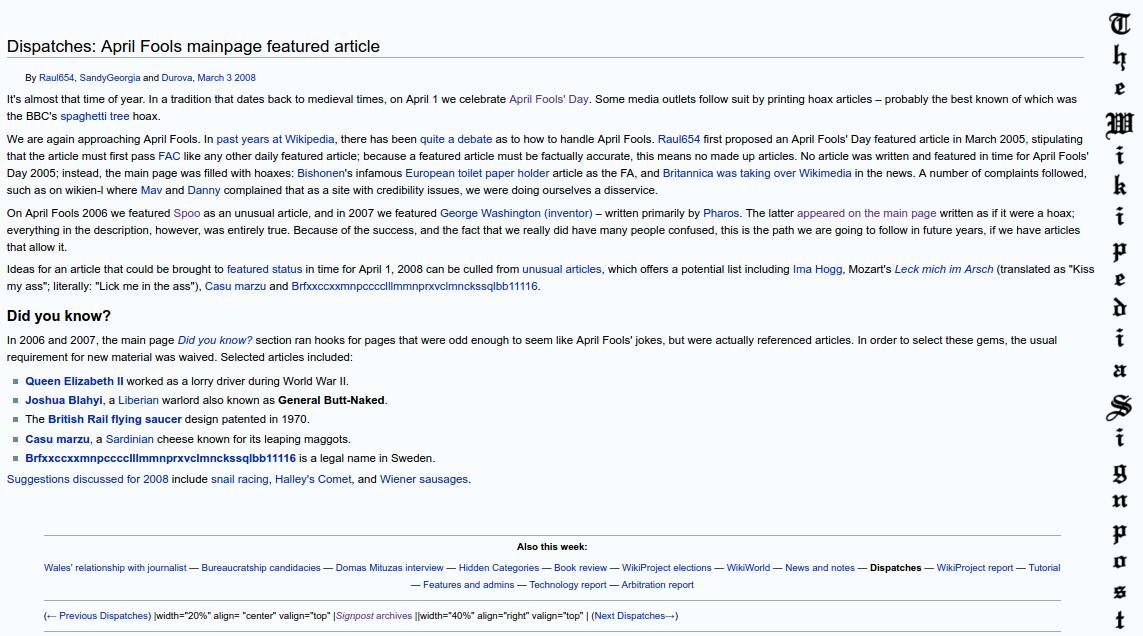This screenshot has width=1143, height=636.
Task: Follow the Sardinian link
Action: [129, 439]
